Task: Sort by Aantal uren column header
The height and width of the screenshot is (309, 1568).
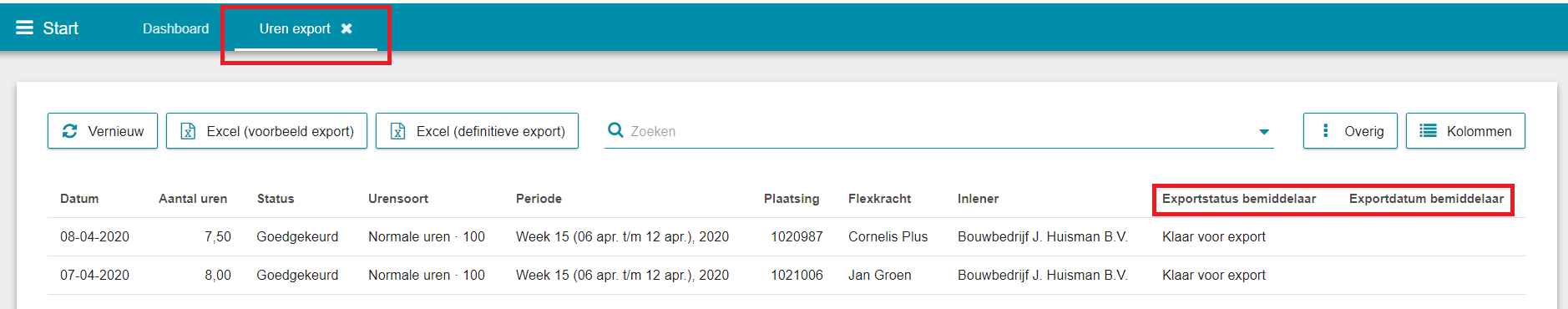Action: coord(193,199)
